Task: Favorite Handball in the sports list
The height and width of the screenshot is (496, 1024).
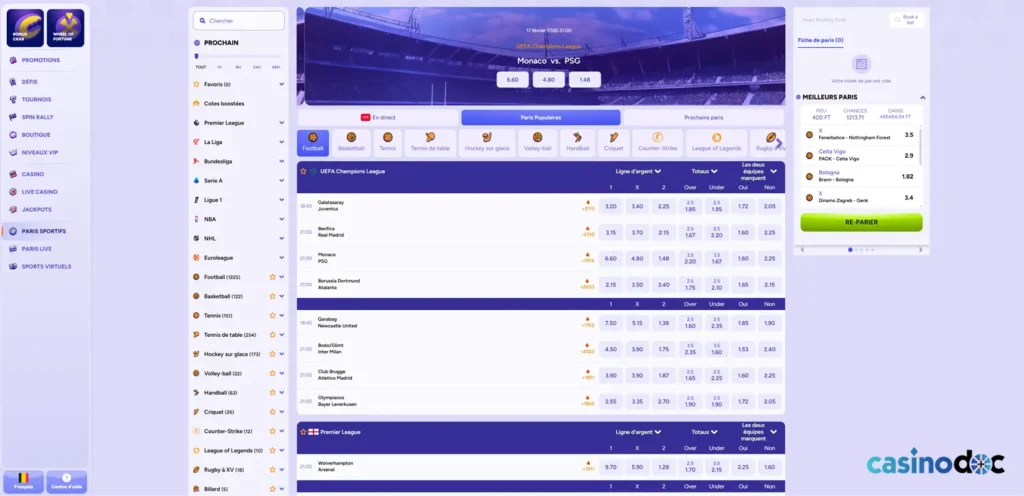Action: [273, 393]
